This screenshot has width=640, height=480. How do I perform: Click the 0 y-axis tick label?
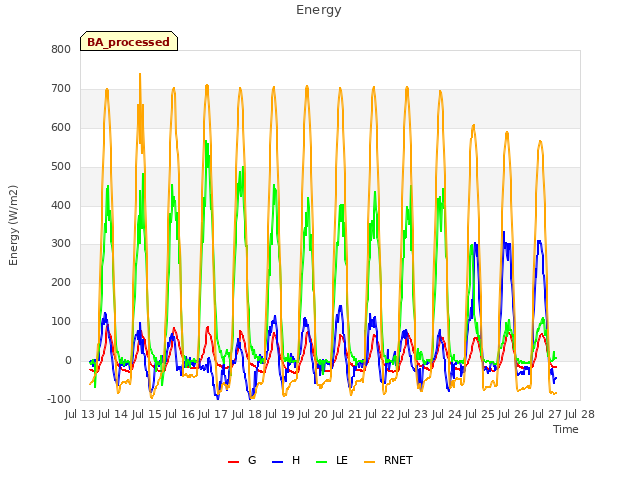68,360
